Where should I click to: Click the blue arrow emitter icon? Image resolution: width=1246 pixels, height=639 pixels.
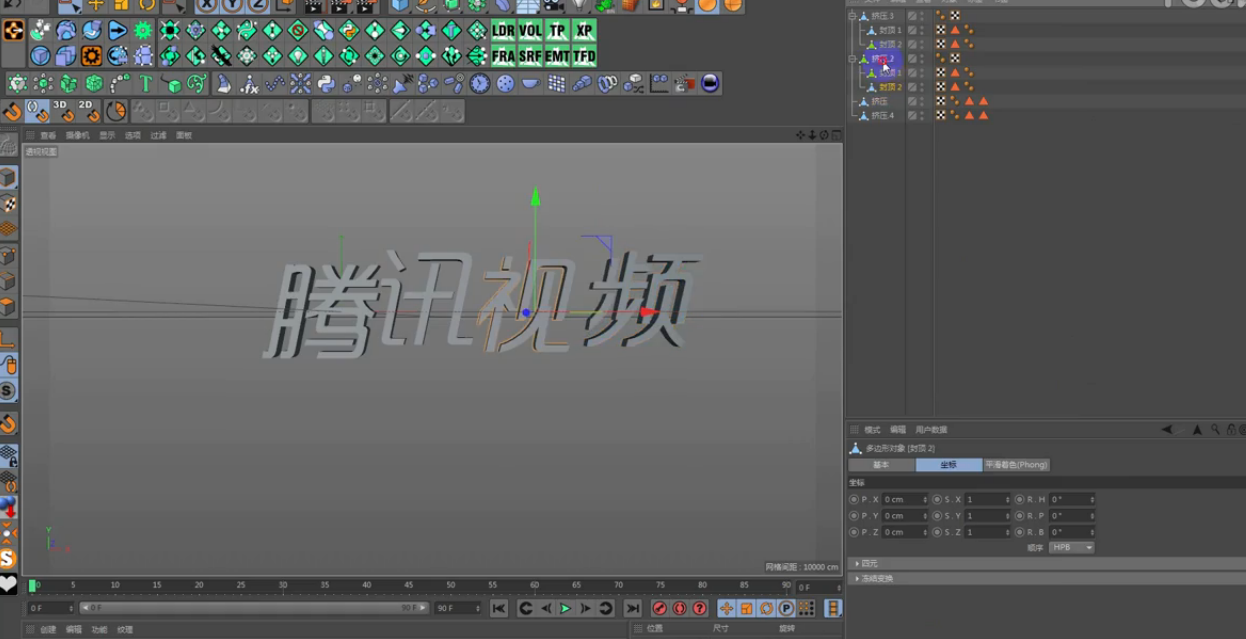118,31
